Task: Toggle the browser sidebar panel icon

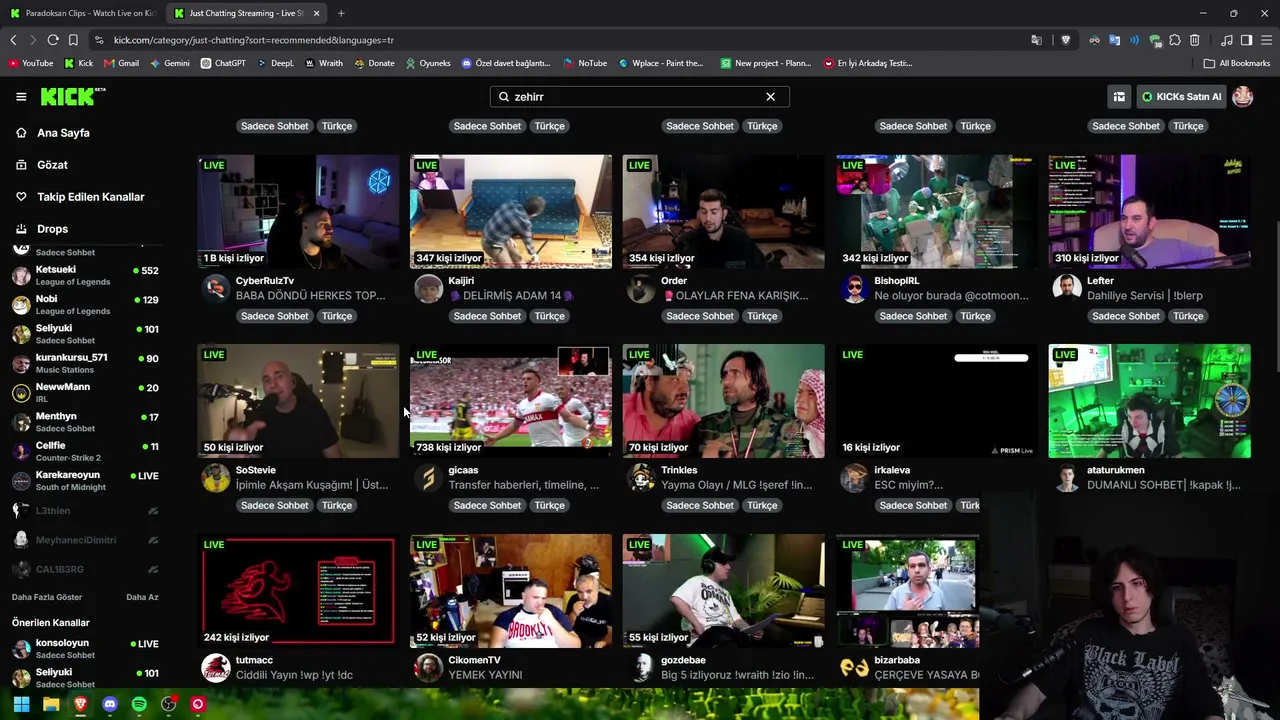Action: tap(1247, 40)
